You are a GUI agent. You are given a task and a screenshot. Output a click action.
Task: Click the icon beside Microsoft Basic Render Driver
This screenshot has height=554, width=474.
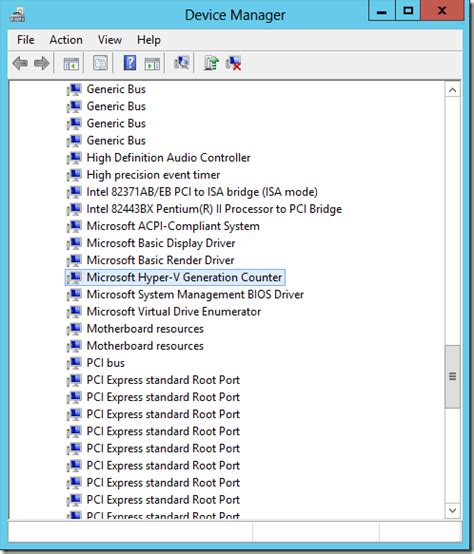[x=74, y=260]
